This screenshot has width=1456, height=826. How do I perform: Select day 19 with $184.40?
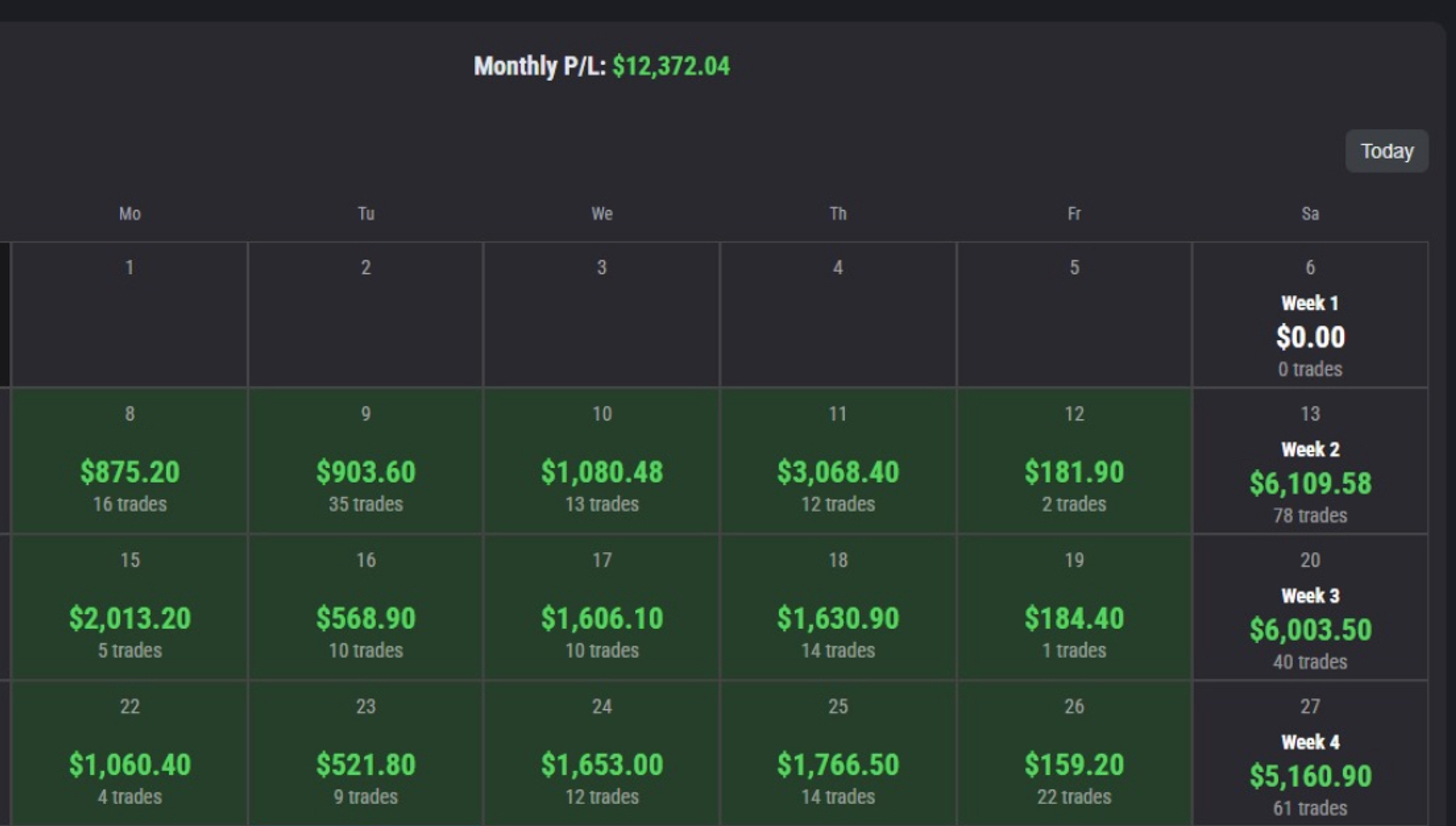pyautogui.click(x=1075, y=607)
